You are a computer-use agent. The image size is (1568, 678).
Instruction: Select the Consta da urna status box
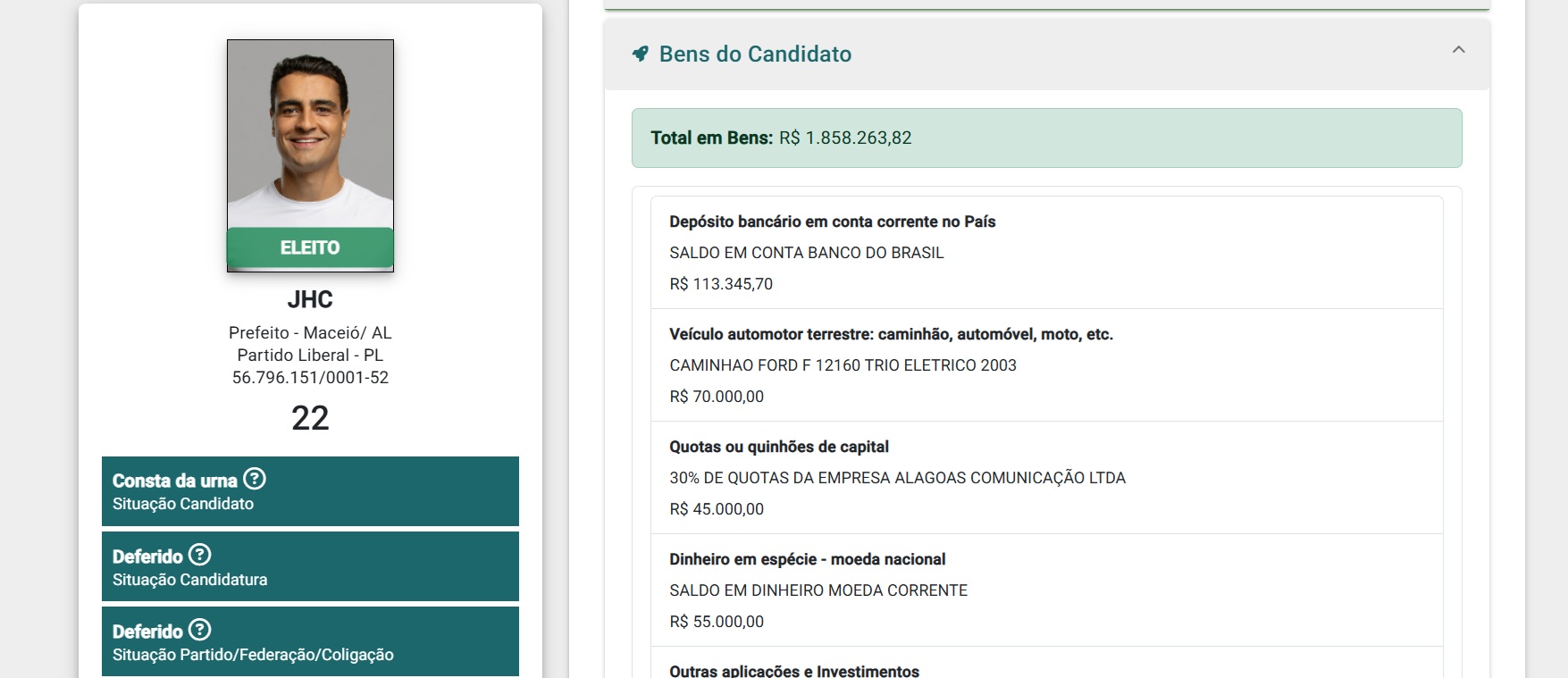tap(310, 491)
